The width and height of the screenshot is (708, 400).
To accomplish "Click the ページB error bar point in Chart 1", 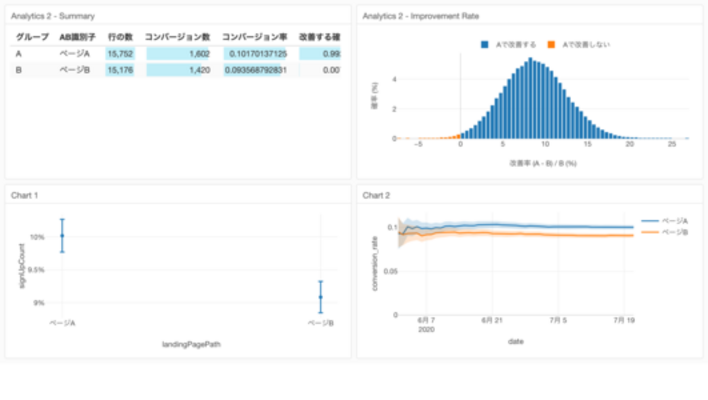I will pyautogui.click(x=321, y=297).
